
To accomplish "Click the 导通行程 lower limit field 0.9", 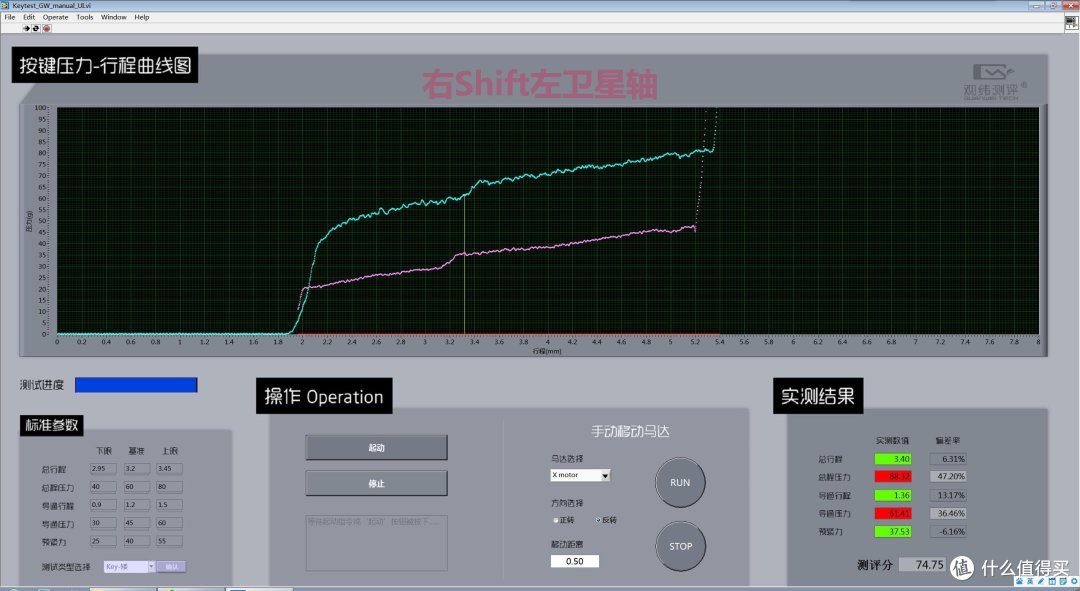I will 103,505.
